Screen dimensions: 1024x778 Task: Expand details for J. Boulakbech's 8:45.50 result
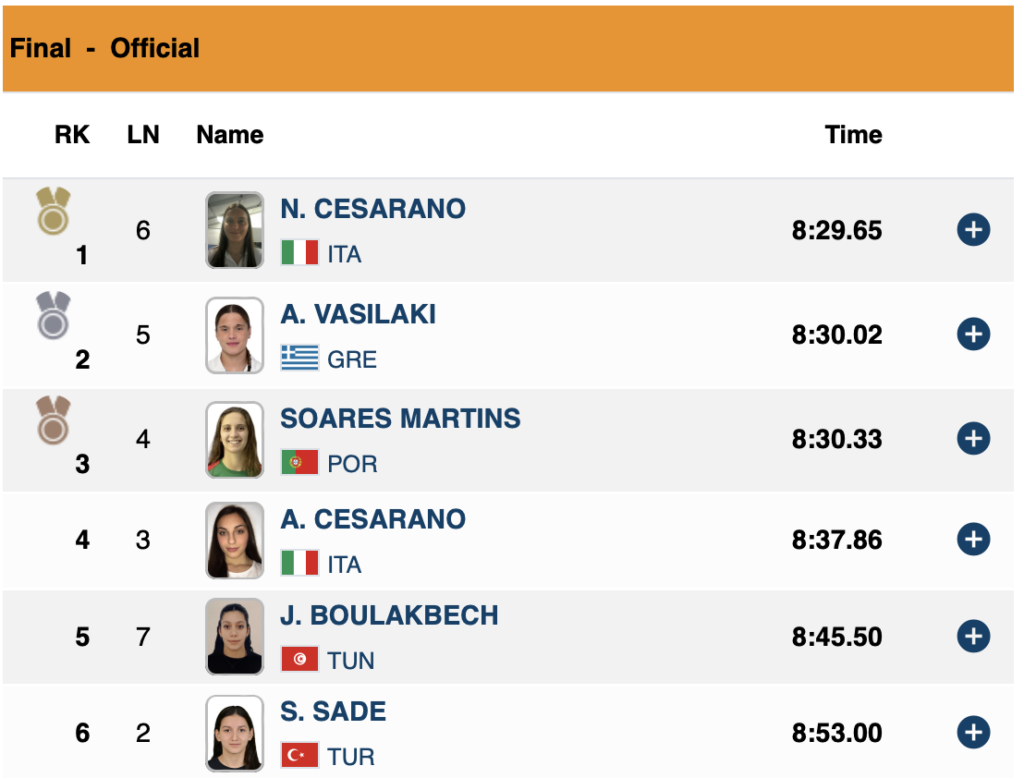coord(973,636)
